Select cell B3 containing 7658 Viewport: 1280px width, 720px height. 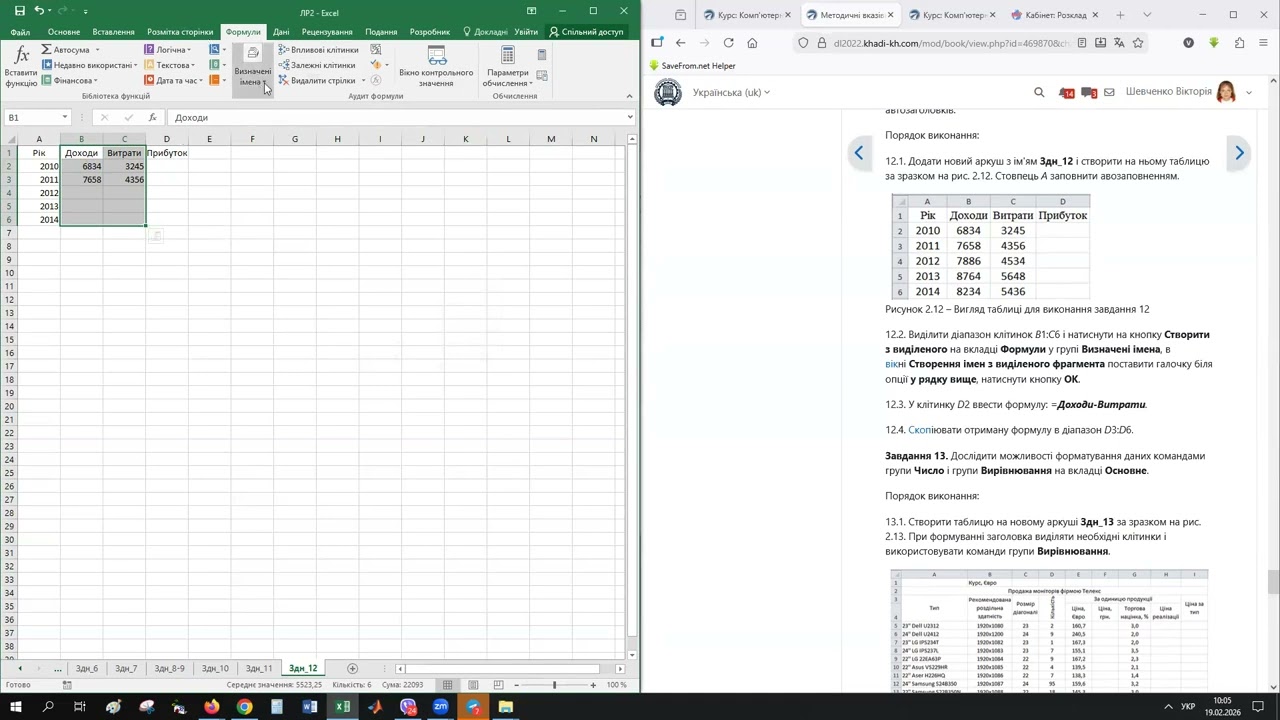82,180
